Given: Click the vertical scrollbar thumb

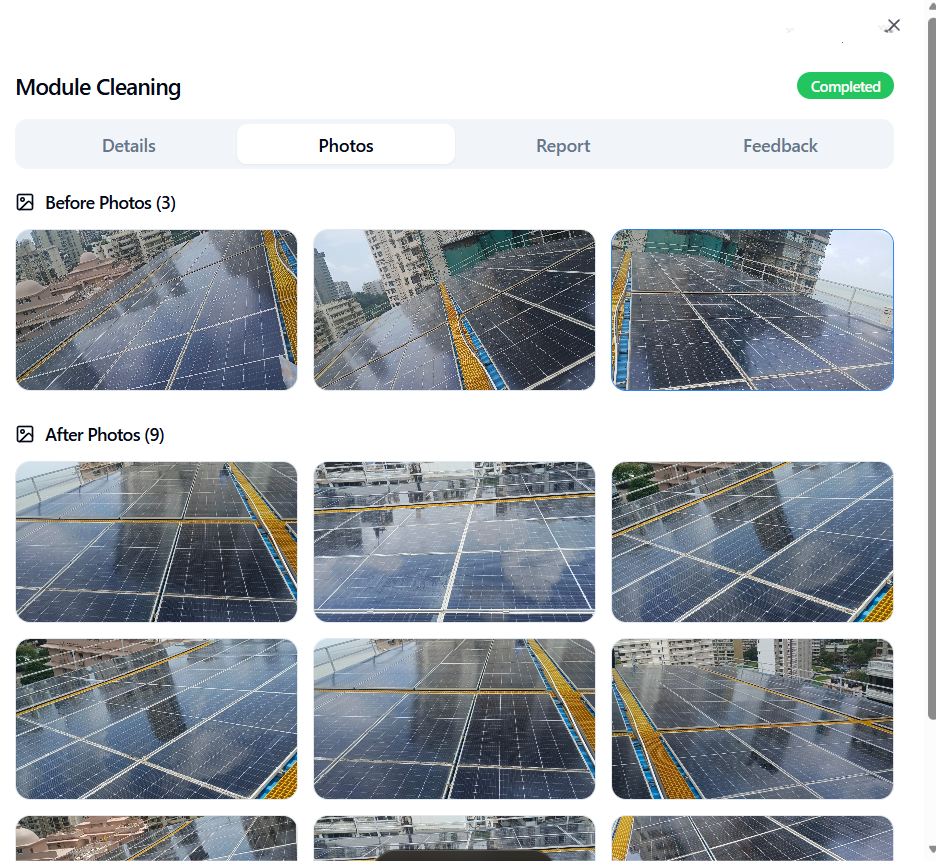Looking at the screenshot, I should [931, 369].
